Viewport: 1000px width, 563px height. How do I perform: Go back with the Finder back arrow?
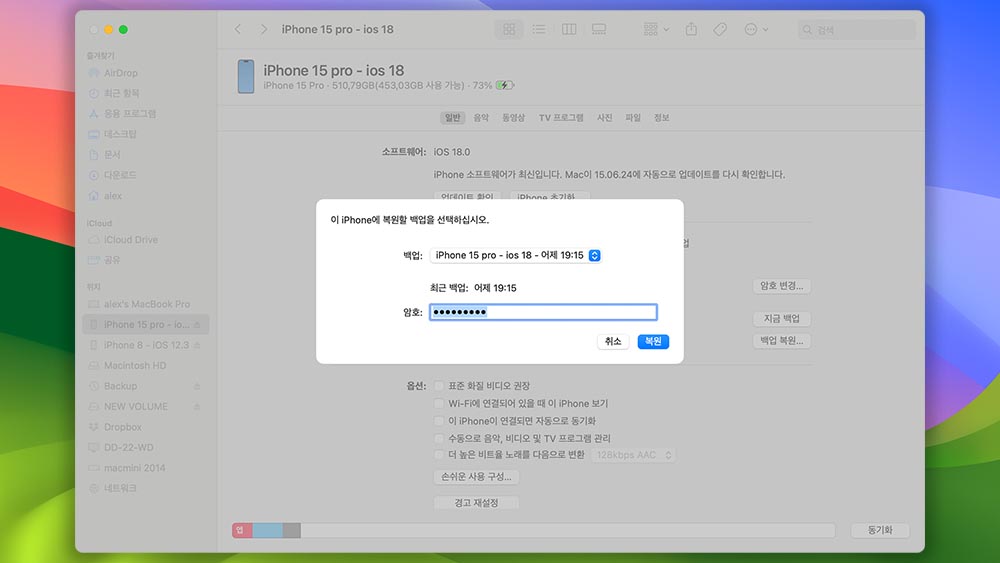(238, 29)
